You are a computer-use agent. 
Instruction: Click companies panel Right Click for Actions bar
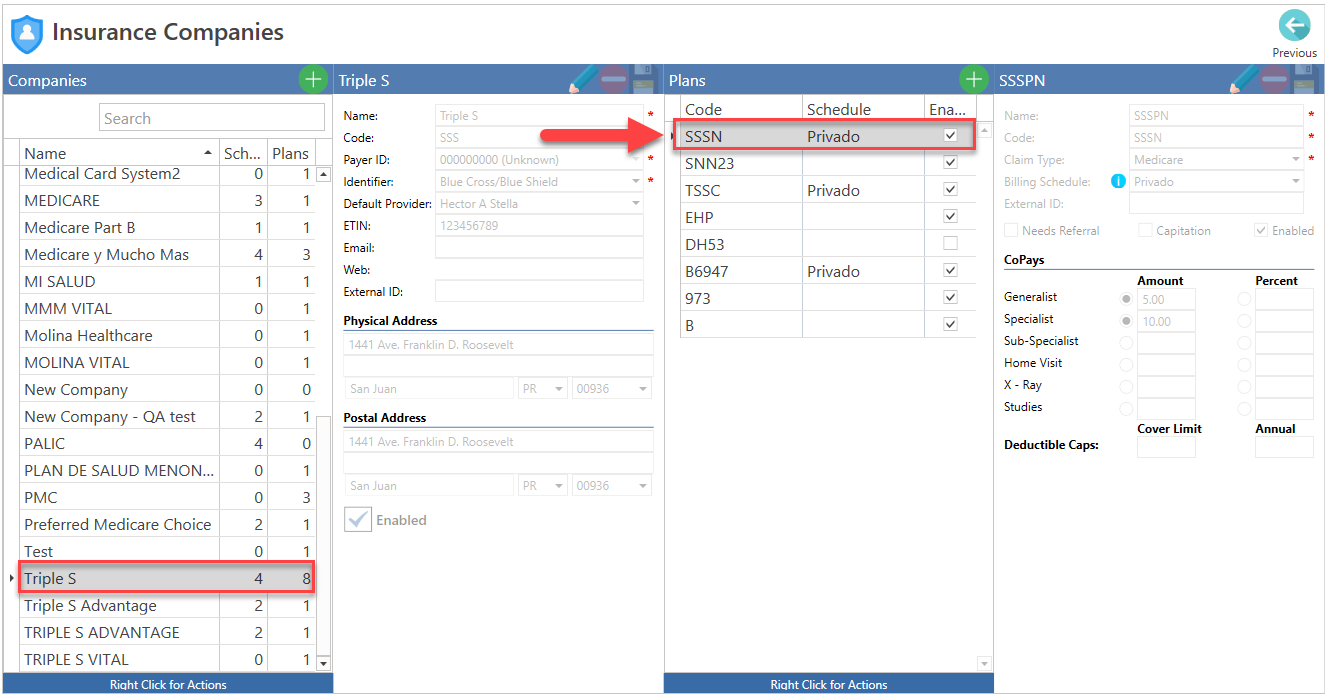click(x=168, y=685)
